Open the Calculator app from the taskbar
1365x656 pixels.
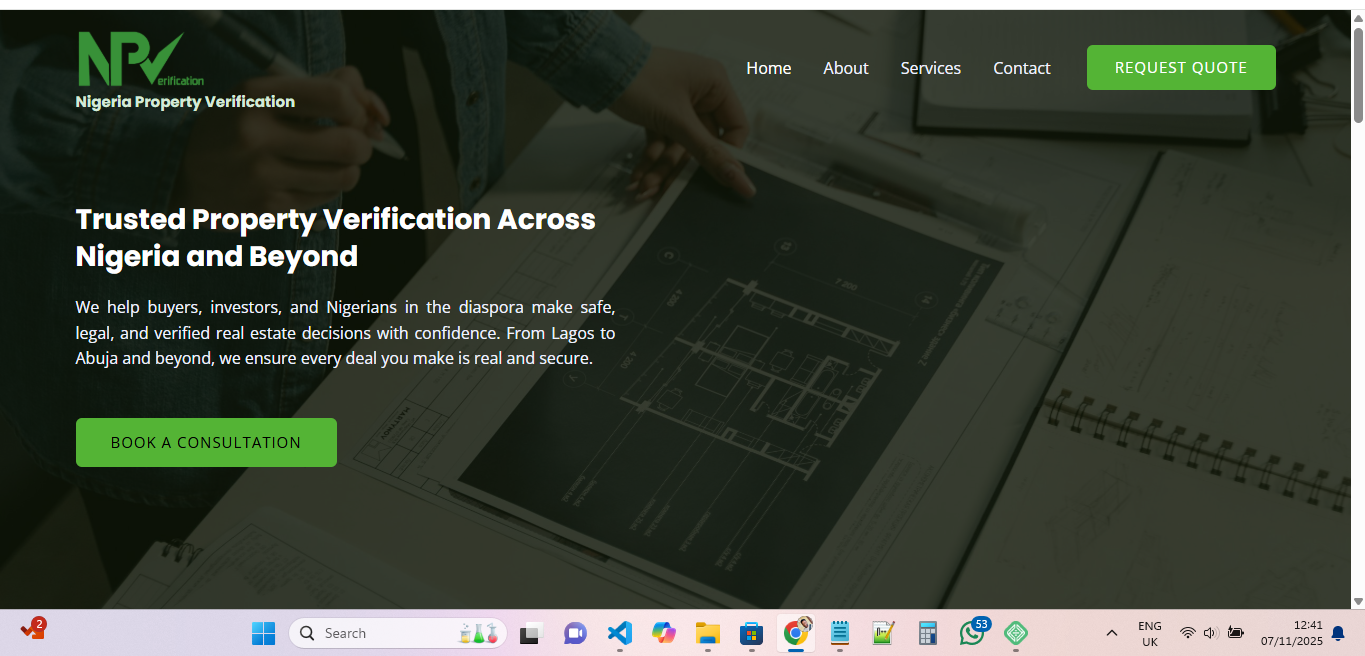(x=927, y=633)
